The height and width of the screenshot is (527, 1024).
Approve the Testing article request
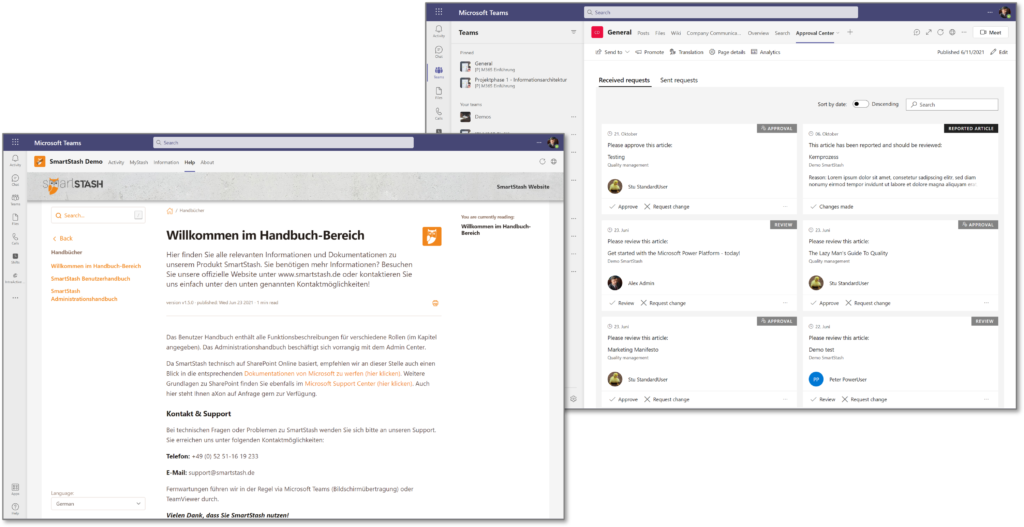point(623,206)
